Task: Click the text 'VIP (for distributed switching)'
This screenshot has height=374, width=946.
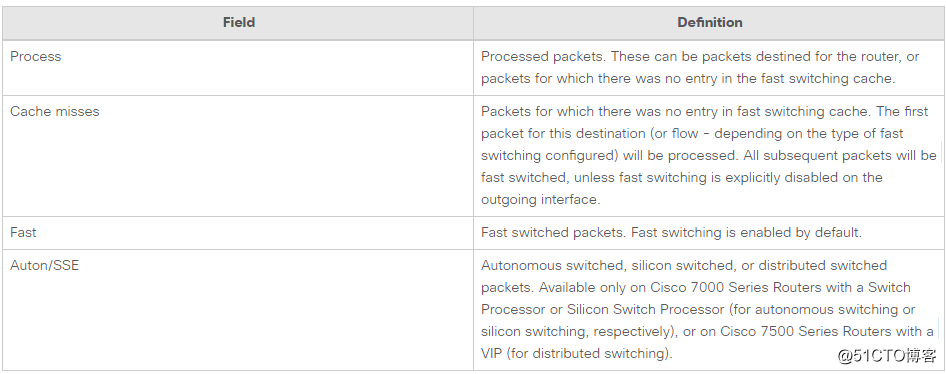Action: [x=576, y=353]
